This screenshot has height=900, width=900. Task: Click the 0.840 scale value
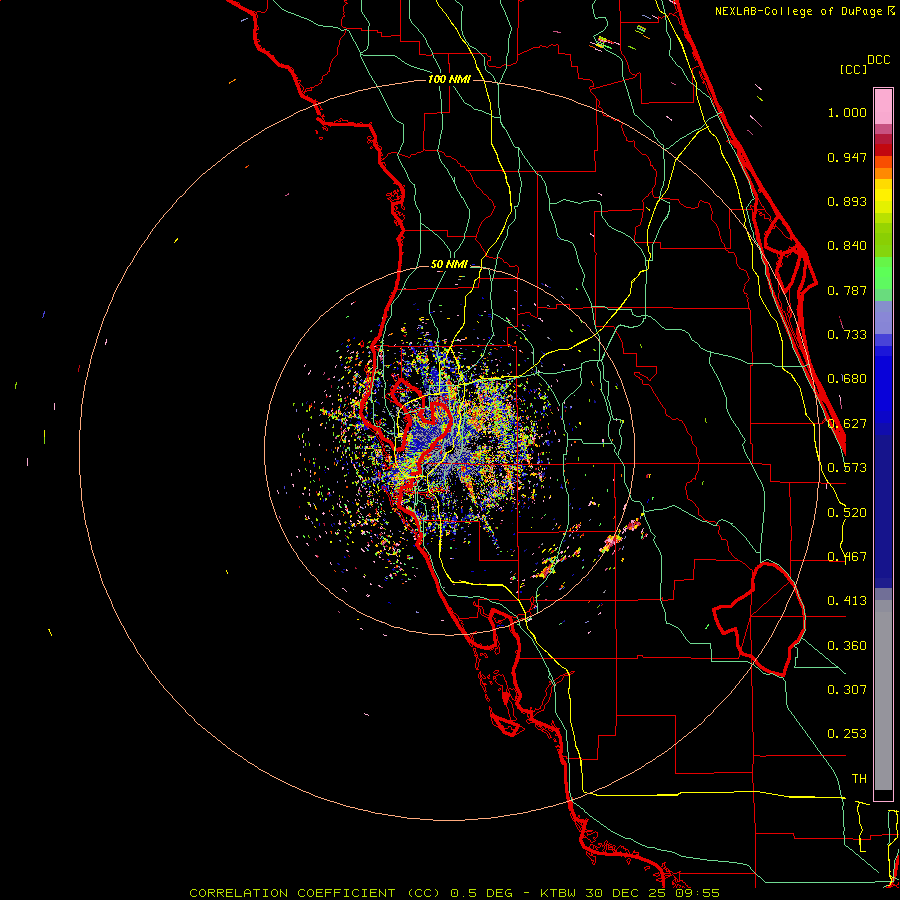point(847,246)
